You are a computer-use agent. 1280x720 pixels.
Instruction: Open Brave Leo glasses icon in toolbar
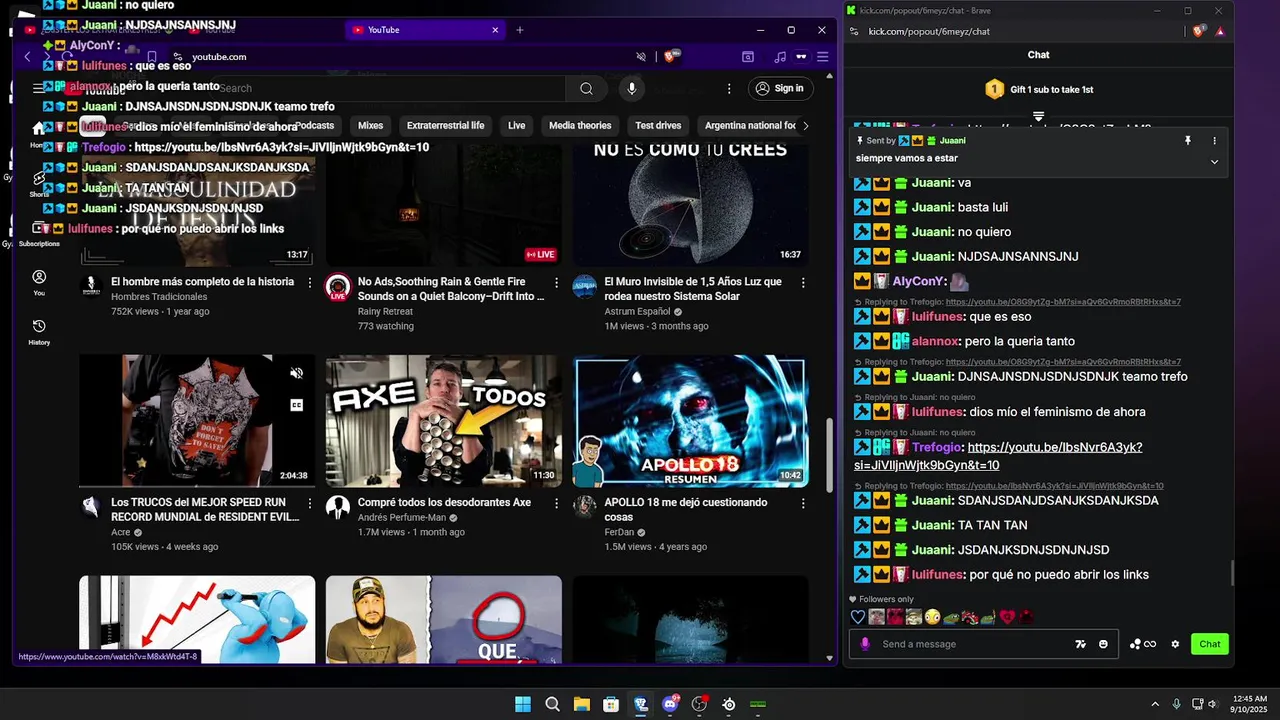click(x=801, y=57)
